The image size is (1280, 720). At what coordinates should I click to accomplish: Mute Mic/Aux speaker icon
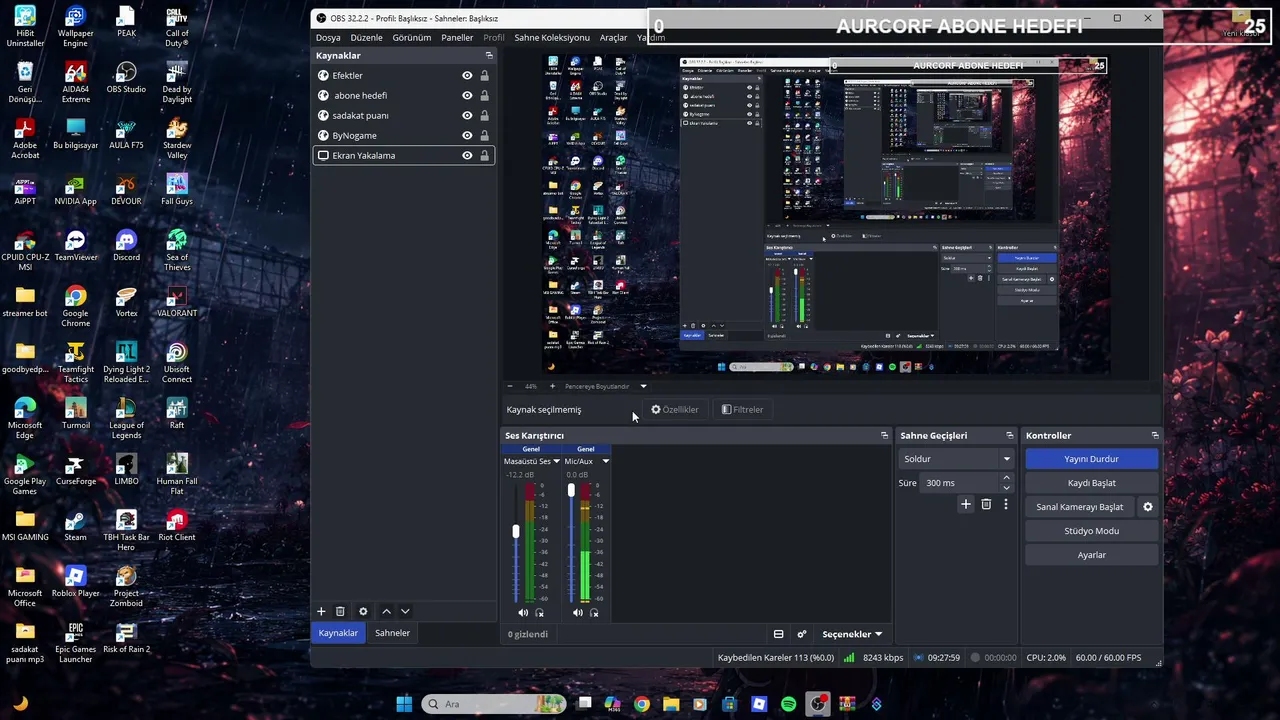(577, 612)
